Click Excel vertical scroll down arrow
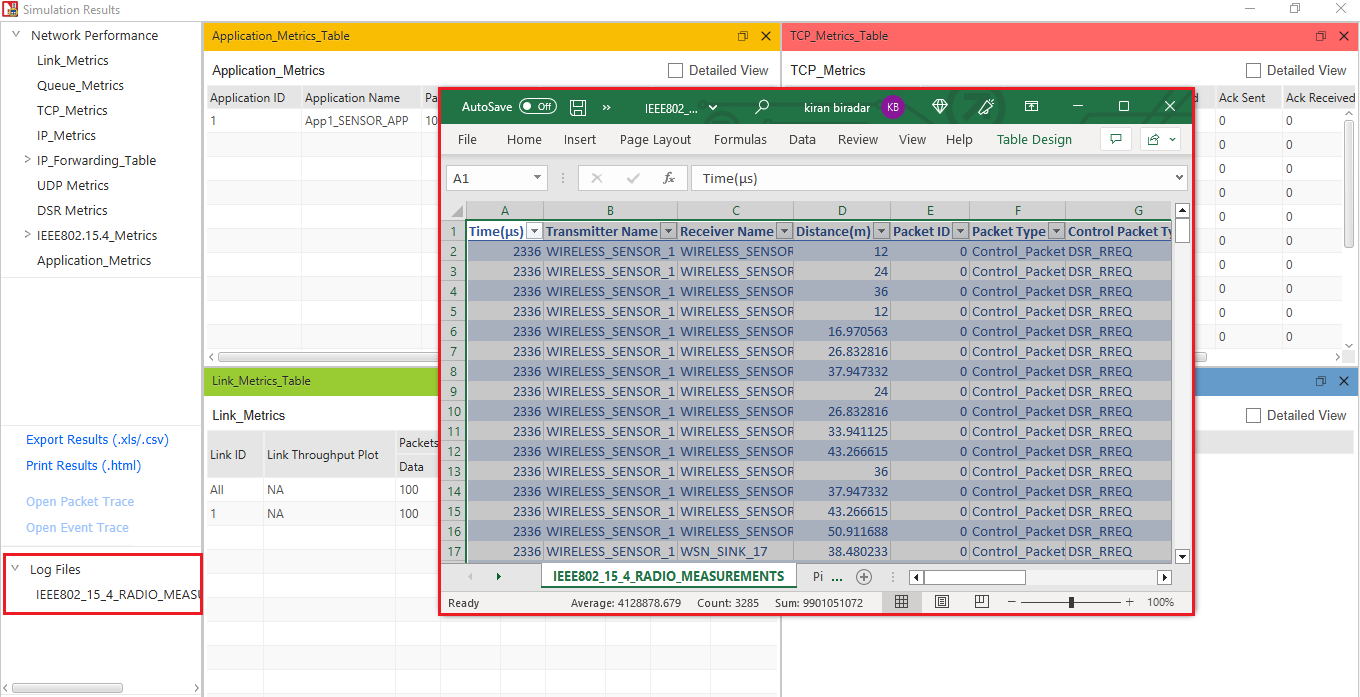Viewport: 1360px width, 697px height. 1182,557
